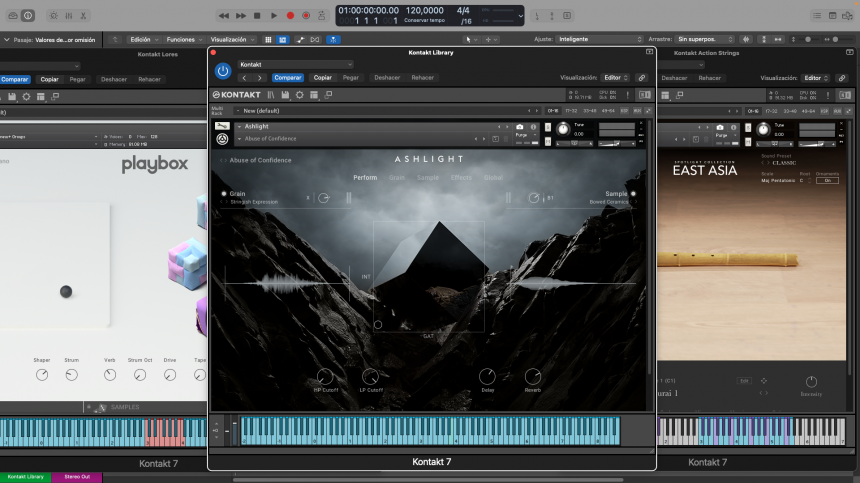
Task: Open New (default) multi rack dropdown
Action: [386, 111]
